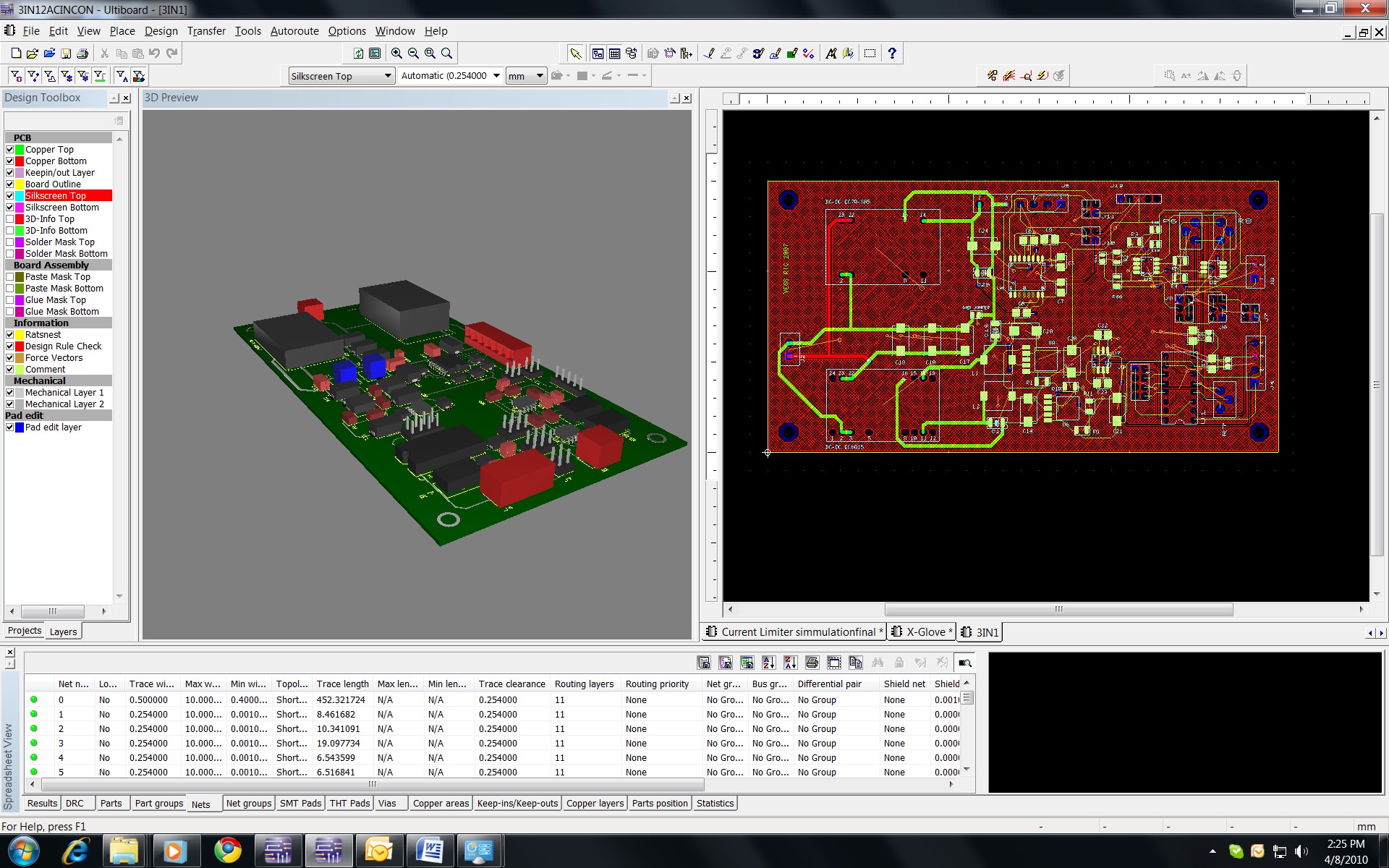
Task: Click the DRC results button
Action: 74,803
